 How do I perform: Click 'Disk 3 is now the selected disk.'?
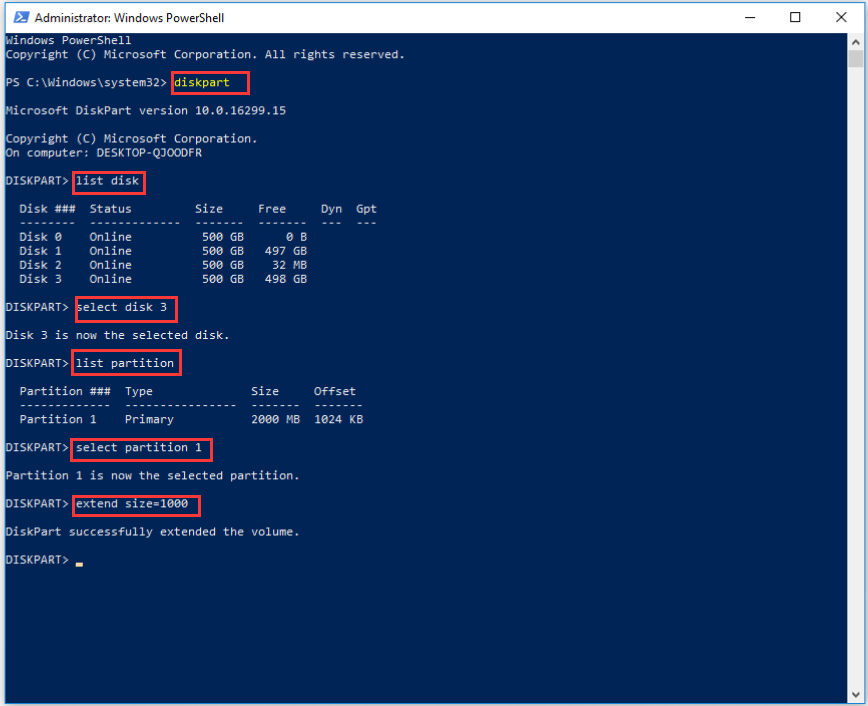[117, 335]
